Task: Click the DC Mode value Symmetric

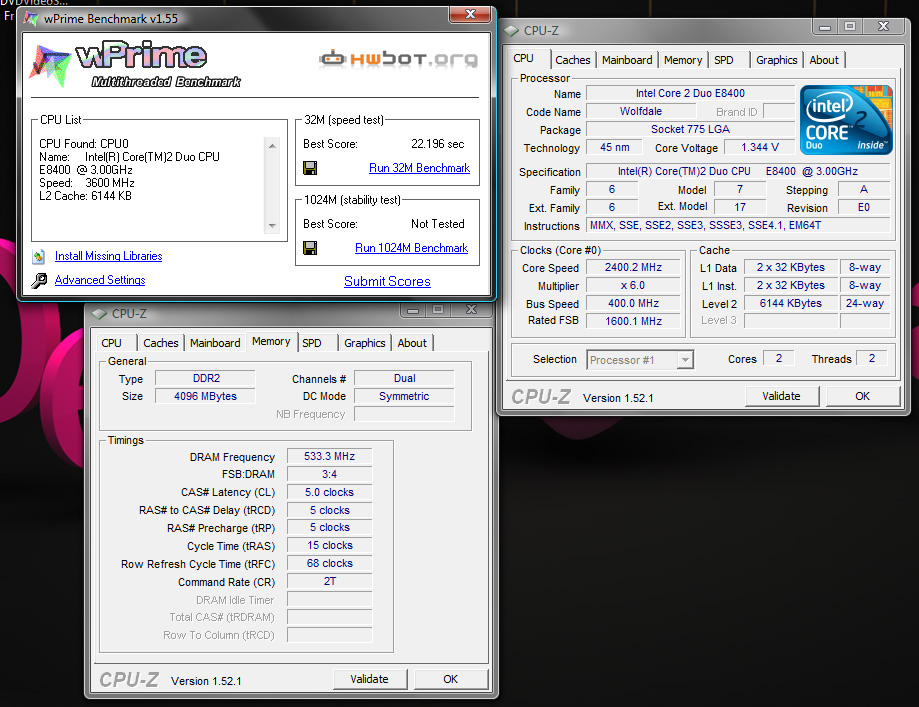Action: coord(404,396)
